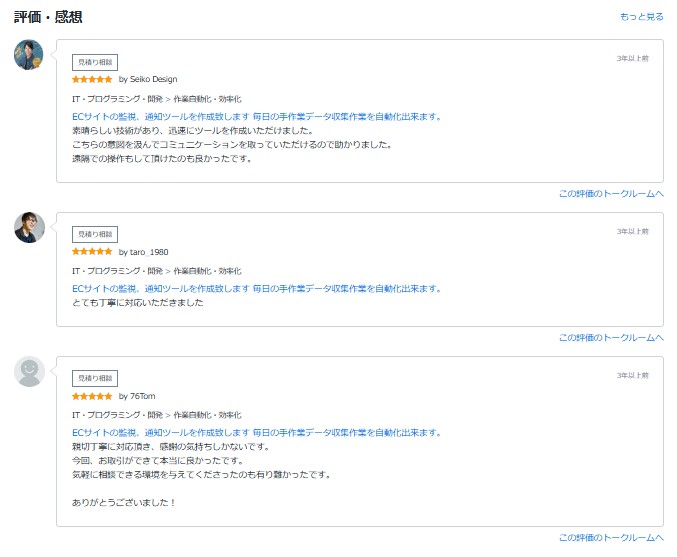Click the 見積り相談 tag in 76Tom's review
The image size is (677, 557).
(x=95, y=378)
